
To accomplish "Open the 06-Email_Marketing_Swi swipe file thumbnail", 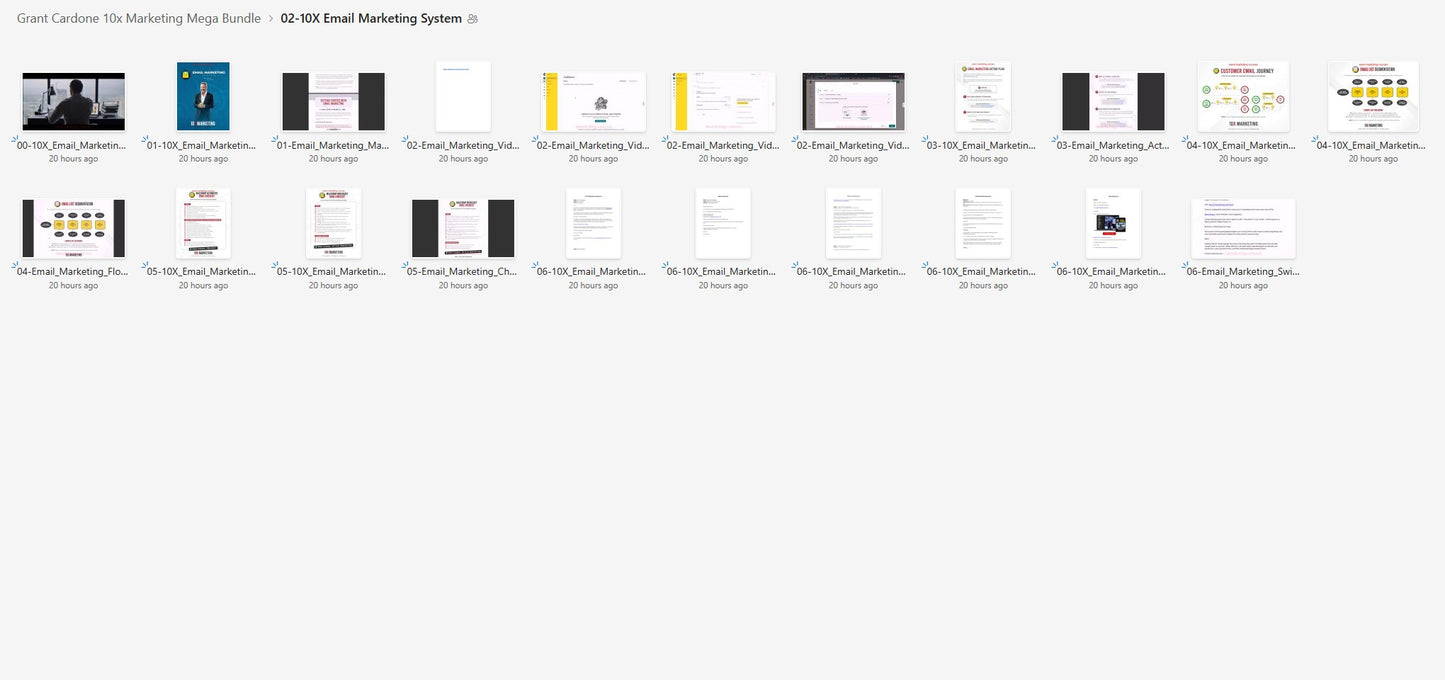I will (1243, 223).
